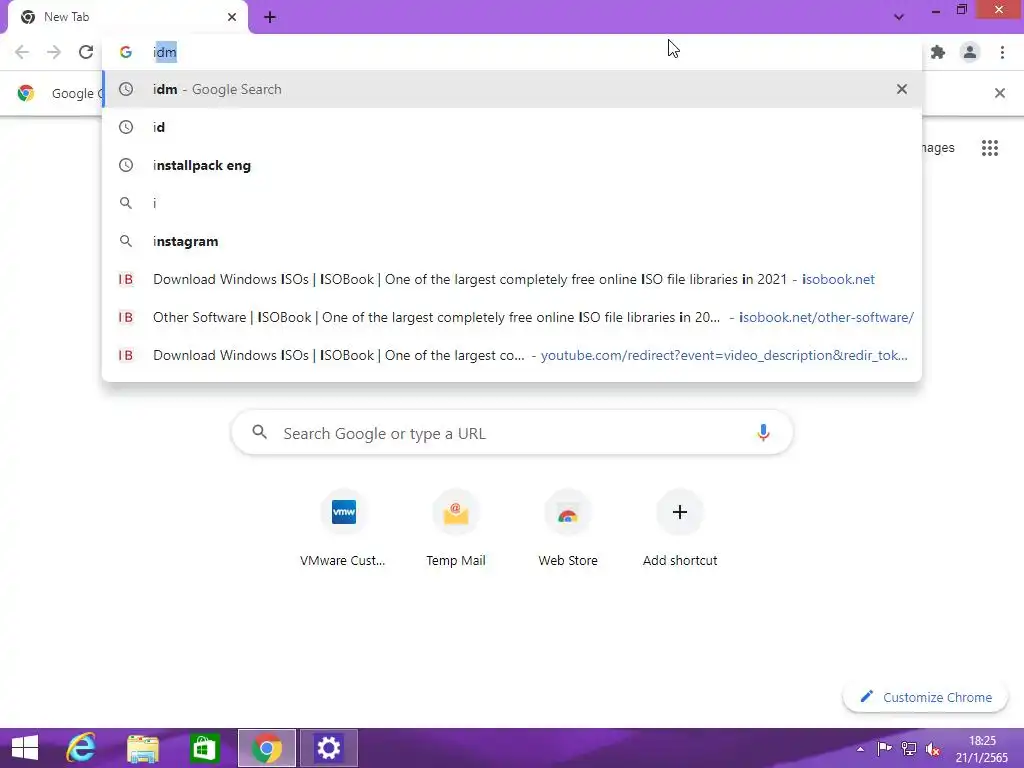Choose the 'idm - Google Search' suggestion
Image resolution: width=1024 pixels, height=768 pixels.
(512, 89)
